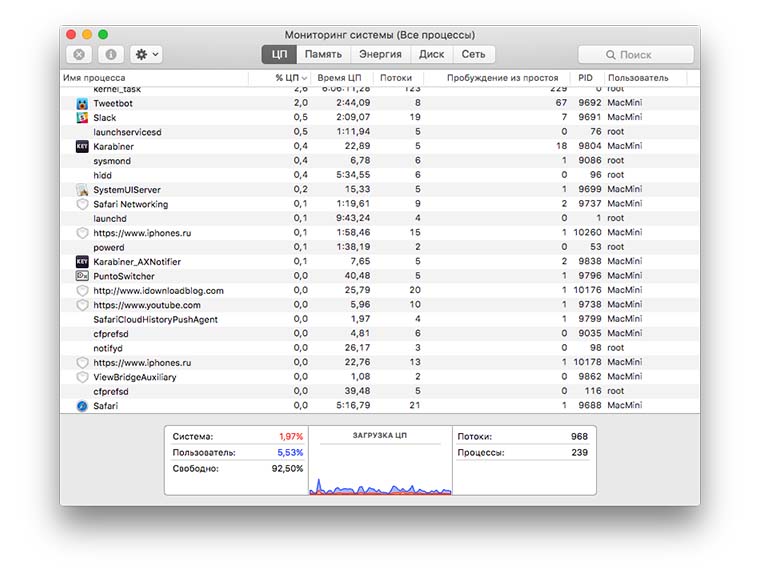Click the Karabiner_AXNotifier icon
This screenshot has width=760, height=570.
82,262
